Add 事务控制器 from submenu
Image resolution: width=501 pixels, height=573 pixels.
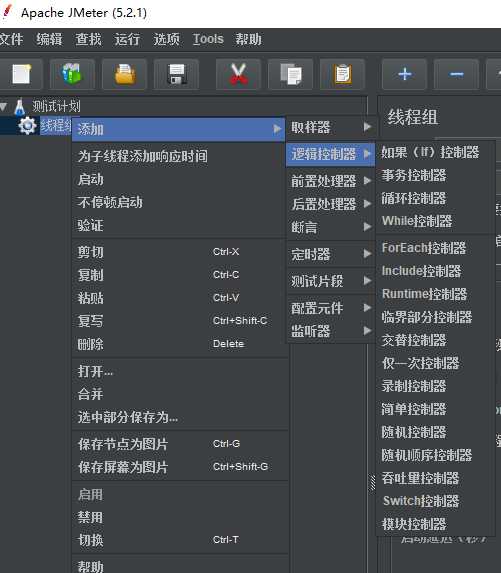click(435, 175)
